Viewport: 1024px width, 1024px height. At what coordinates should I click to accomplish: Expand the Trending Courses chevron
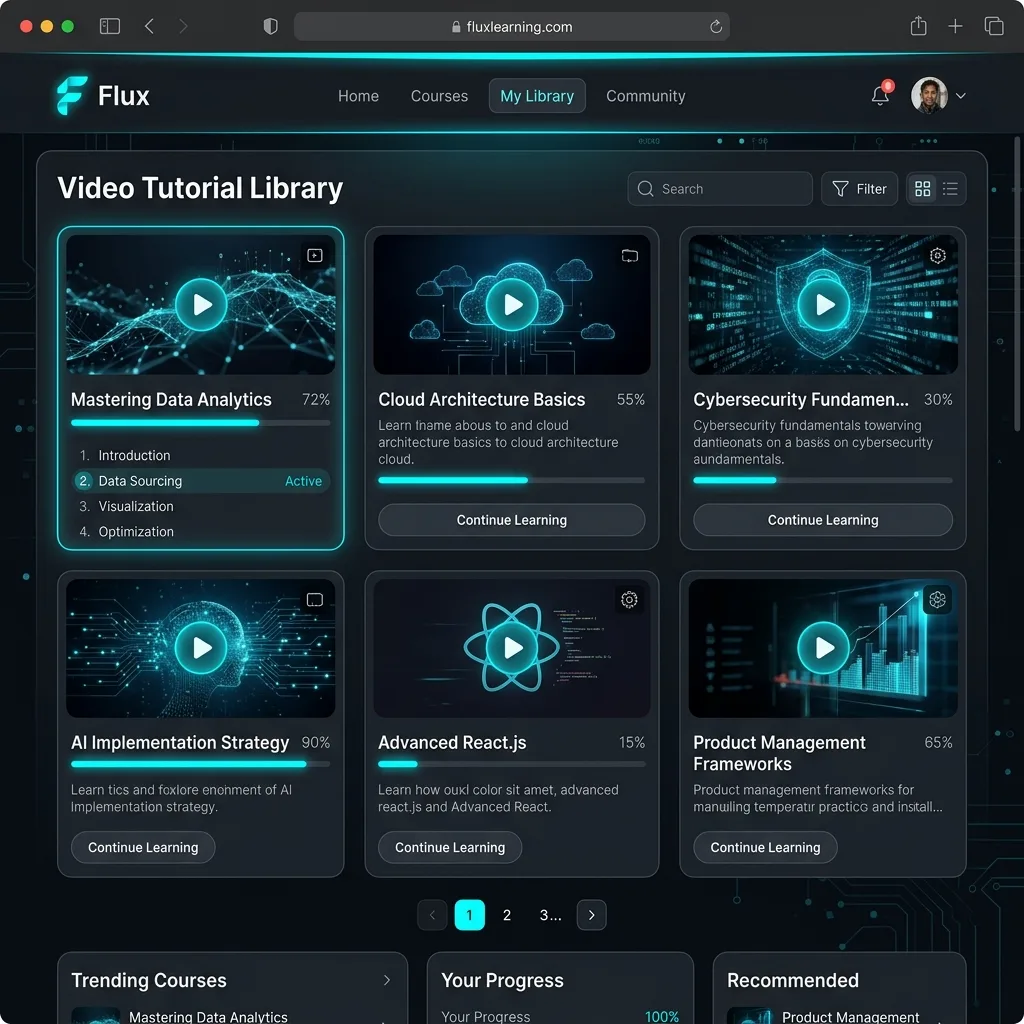point(387,980)
